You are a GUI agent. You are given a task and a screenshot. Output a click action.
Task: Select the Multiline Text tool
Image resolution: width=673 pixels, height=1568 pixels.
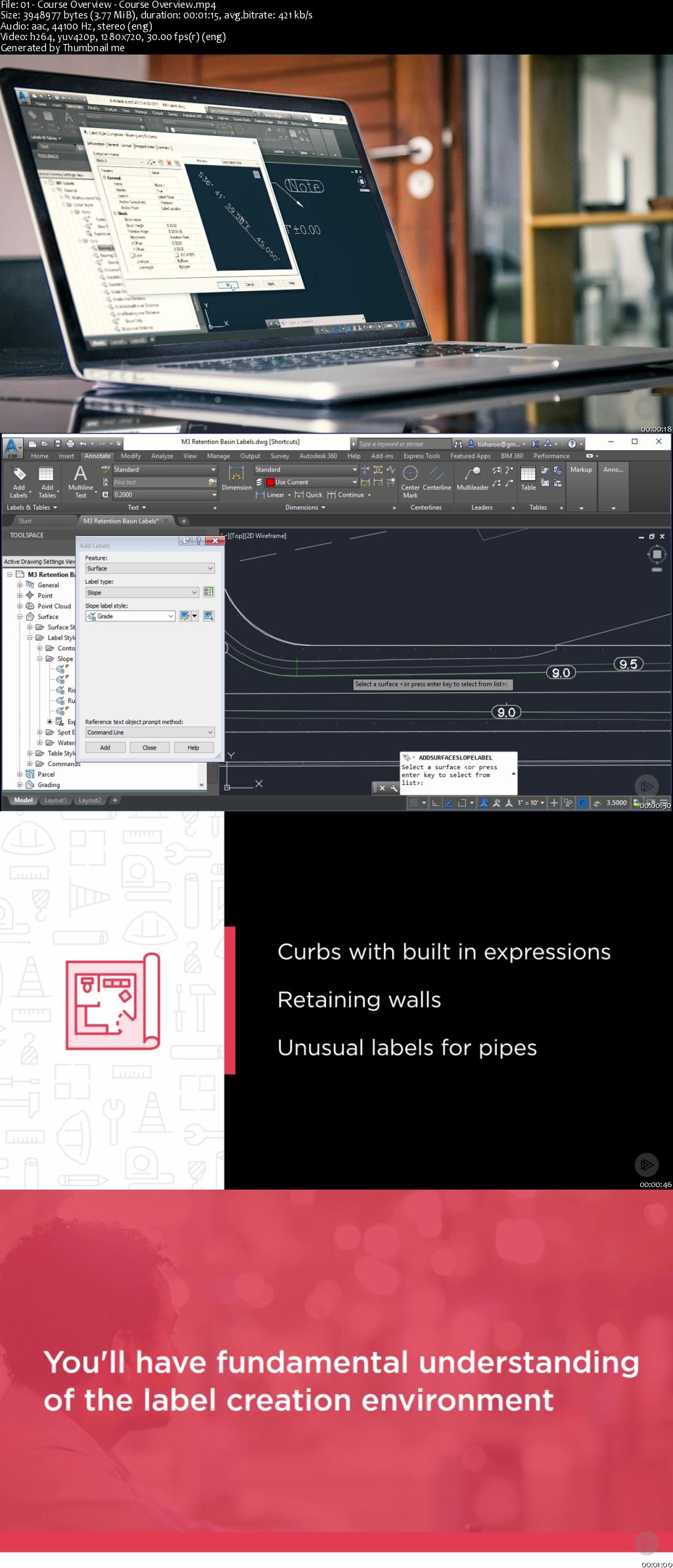point(80,481)
